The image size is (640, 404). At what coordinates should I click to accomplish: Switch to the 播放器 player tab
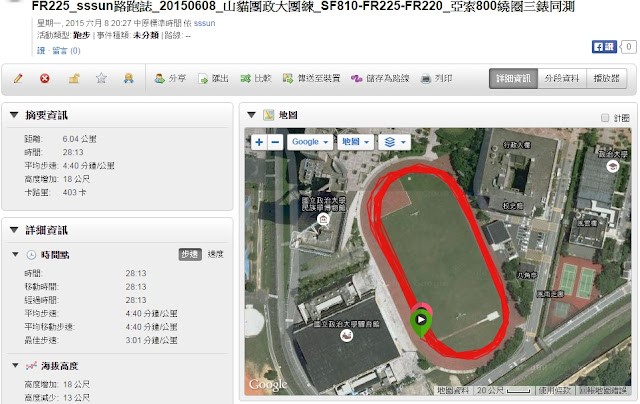pyautogui.click(x=607, y=79)
